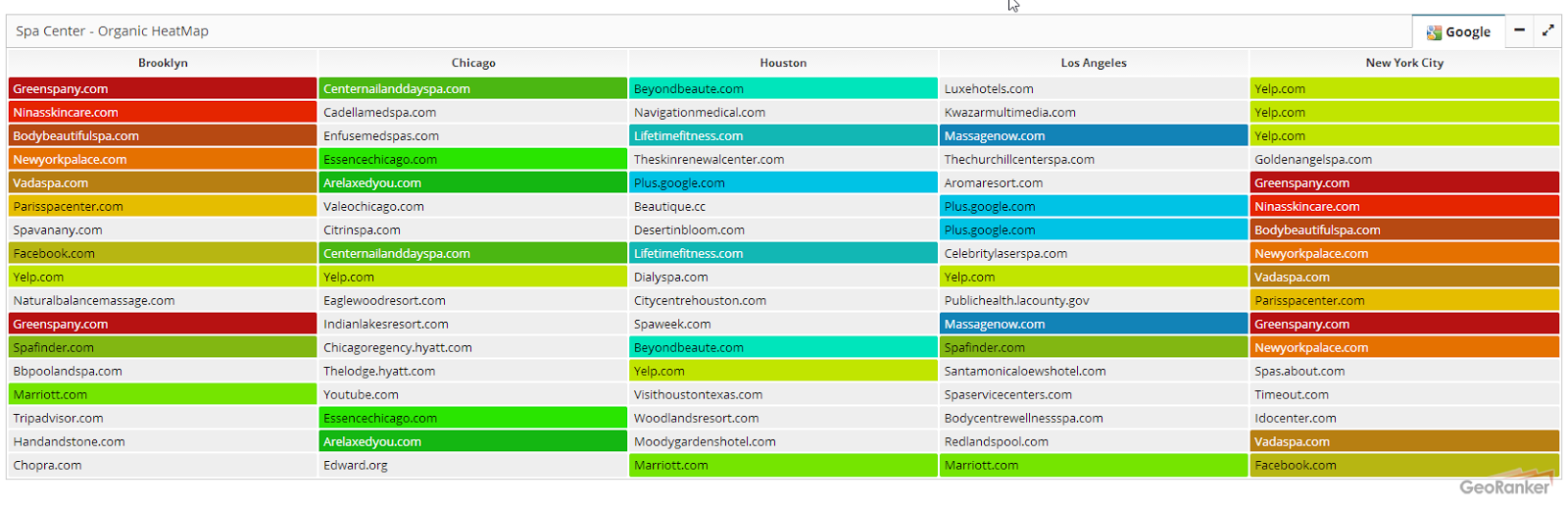The height and width of the screenshot is (510, 1568).
Task: Click the Thechurchillcenterspa.com cell
Action: (1094, 159)
